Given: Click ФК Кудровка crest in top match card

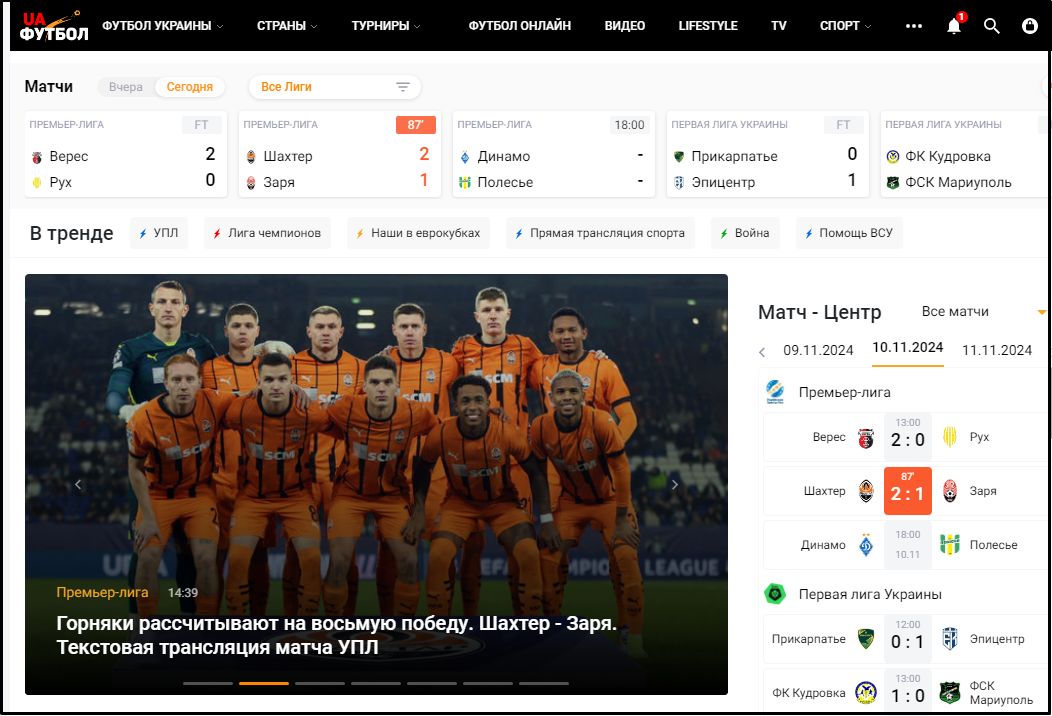Looking at the screenshot, I should point(893,157).
